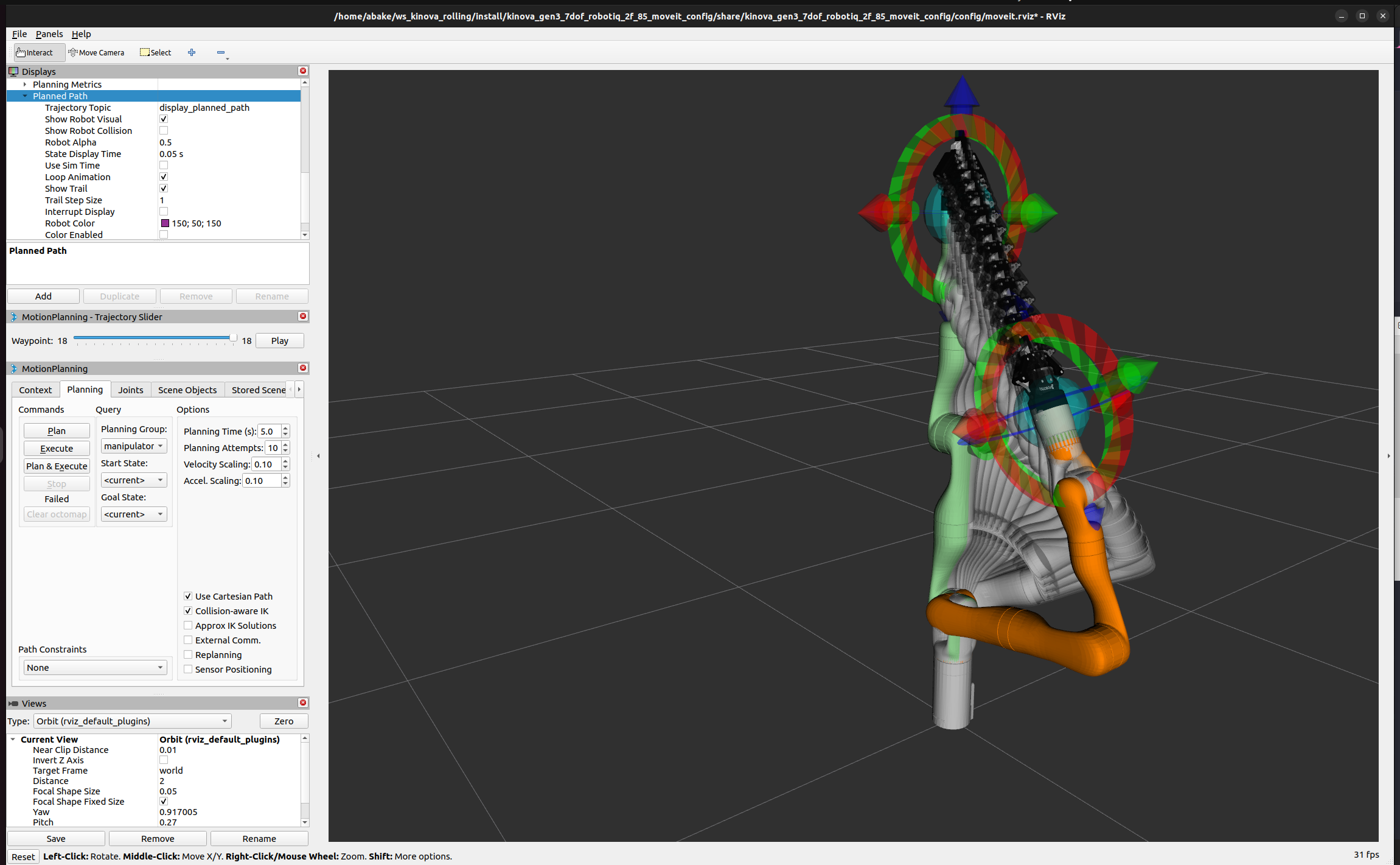Enable Interrupt Display checkbox
The width and height of the screenshot is (1400, 865).
coord(164,212)
